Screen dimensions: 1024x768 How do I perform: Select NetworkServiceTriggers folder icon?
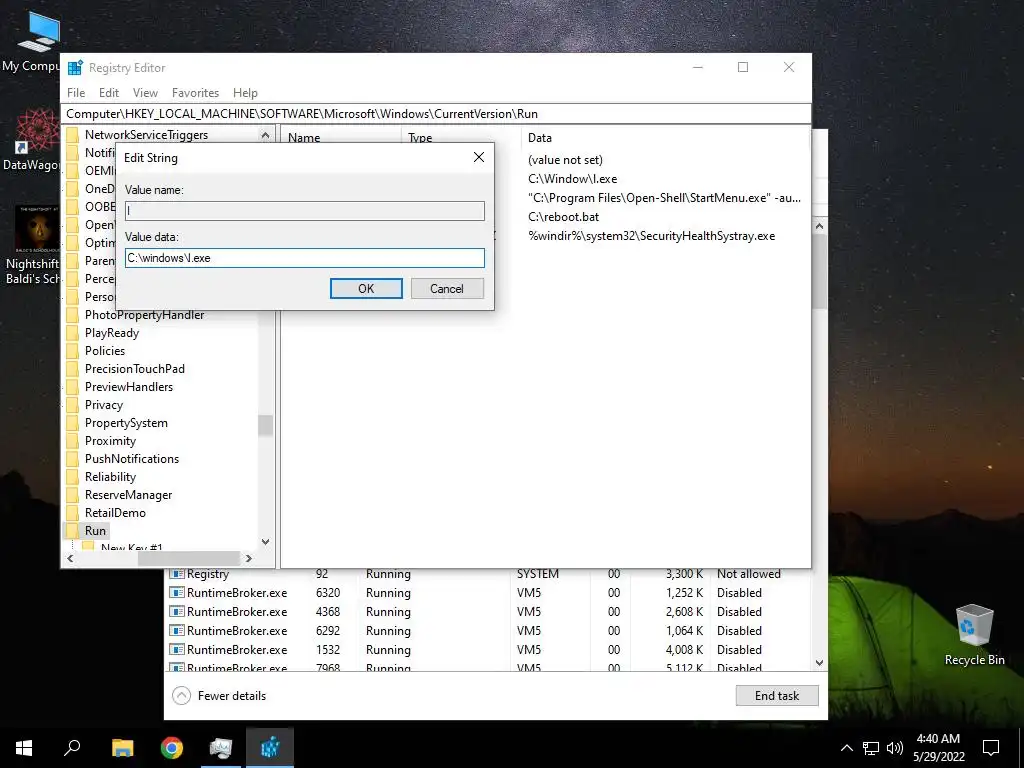coord(72,135)
